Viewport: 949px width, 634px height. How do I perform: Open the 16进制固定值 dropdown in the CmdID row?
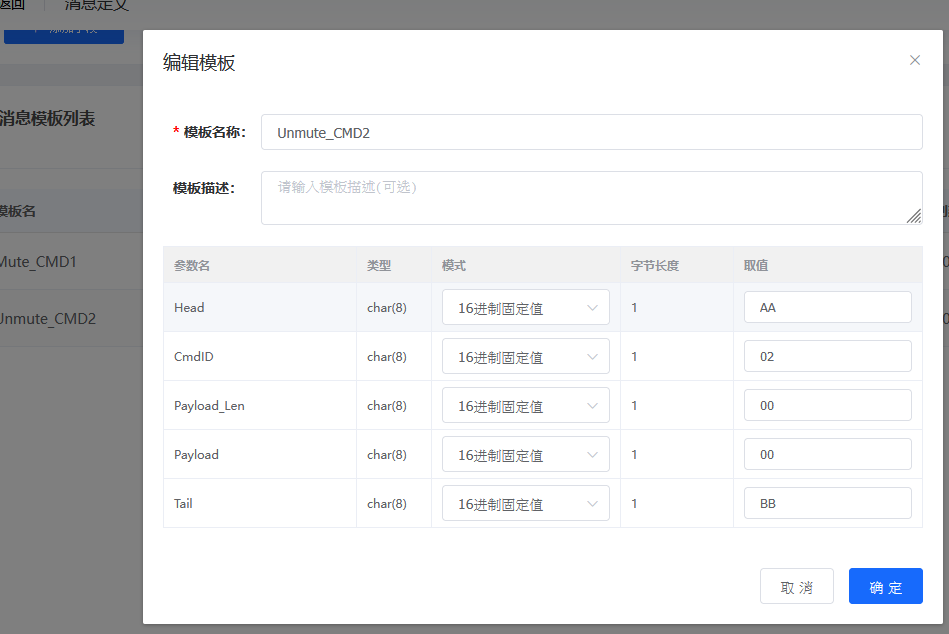tap(525, 356)
